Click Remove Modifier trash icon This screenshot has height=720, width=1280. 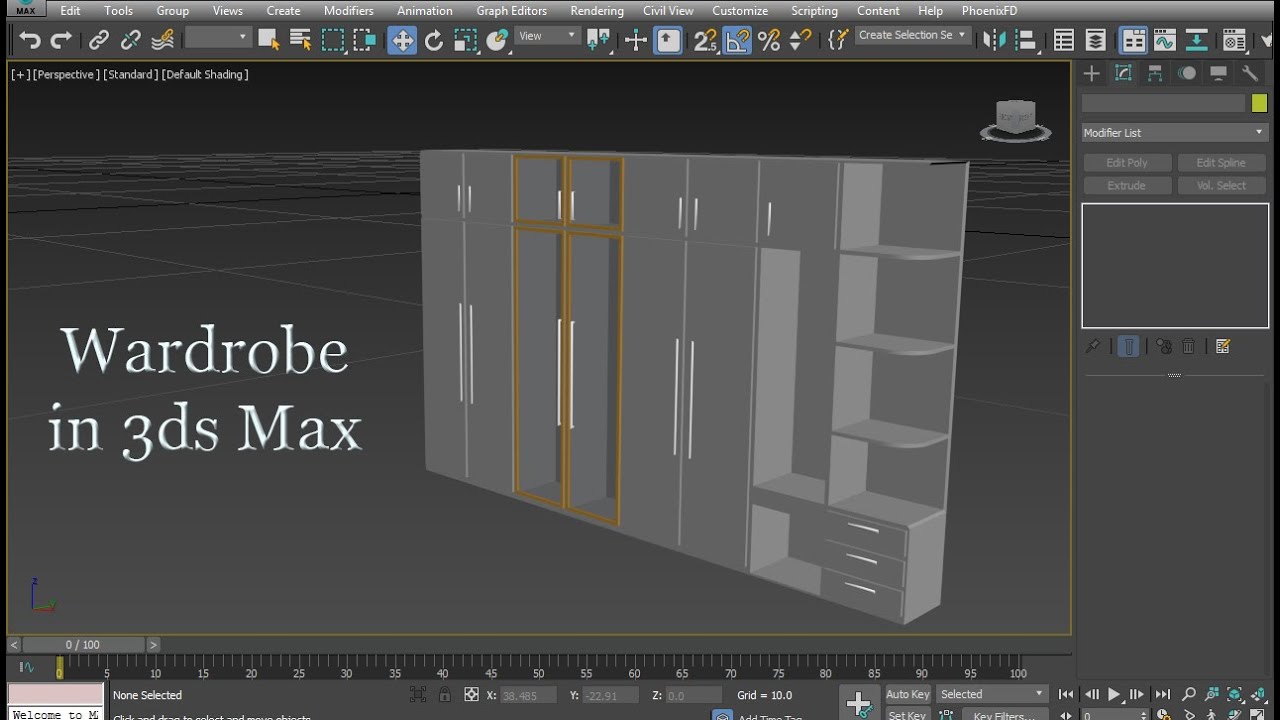tap(1189, 346)
